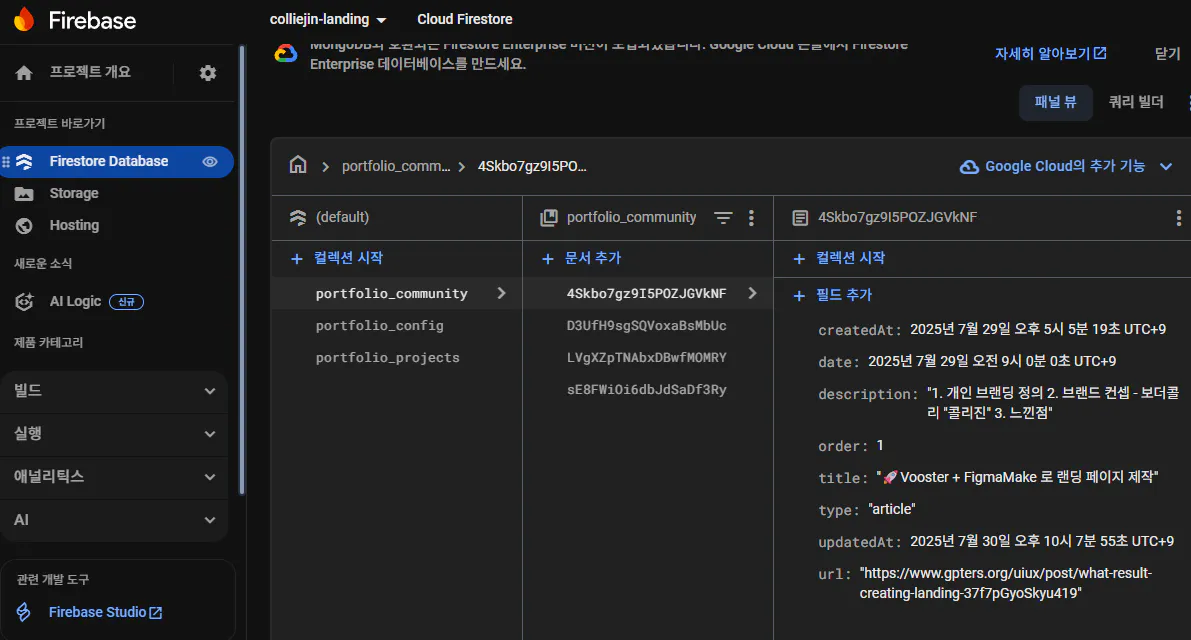
Task: Open portfolio_community collection three-dot menu
Action: [752, 217]
